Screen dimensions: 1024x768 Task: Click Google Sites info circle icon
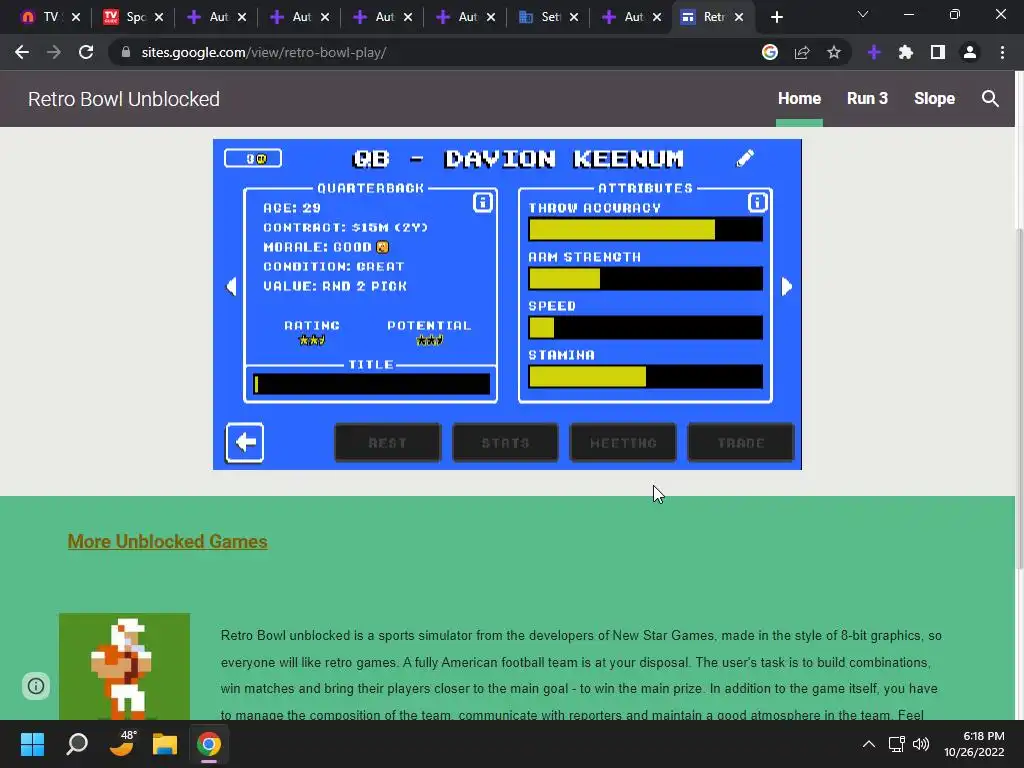pos(36,686)
